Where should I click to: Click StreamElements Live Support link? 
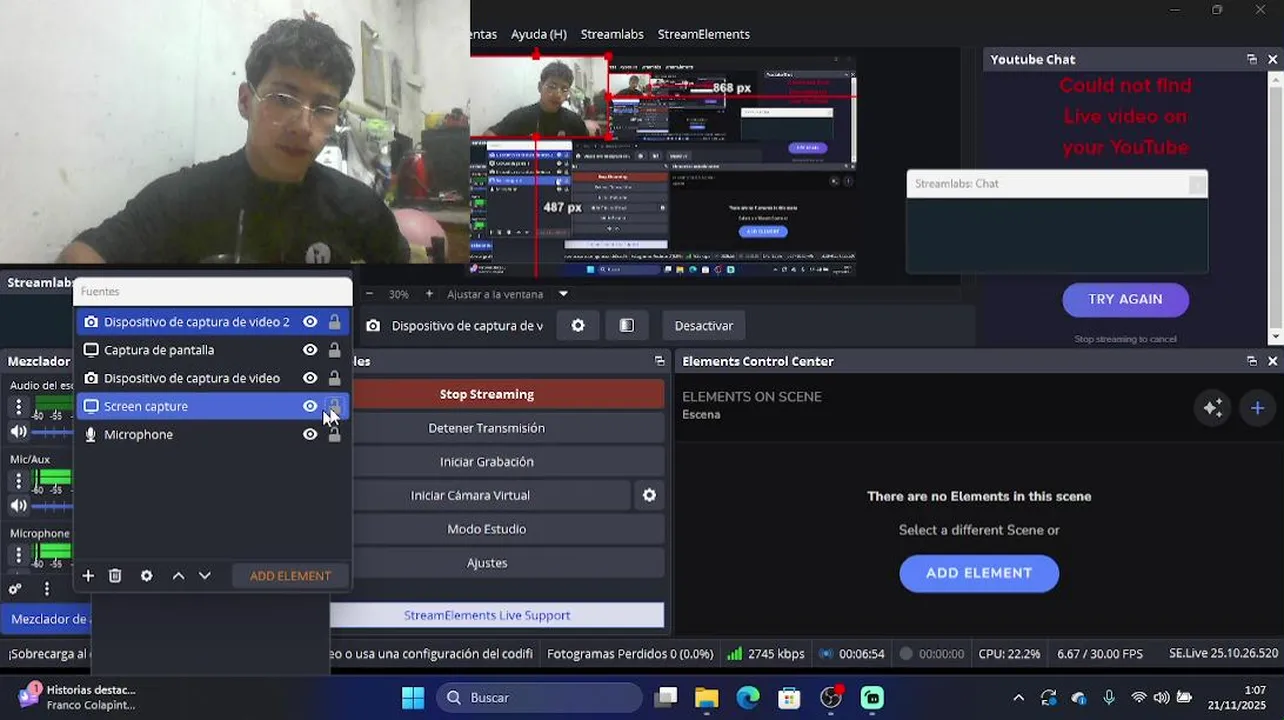pos(497,615)
